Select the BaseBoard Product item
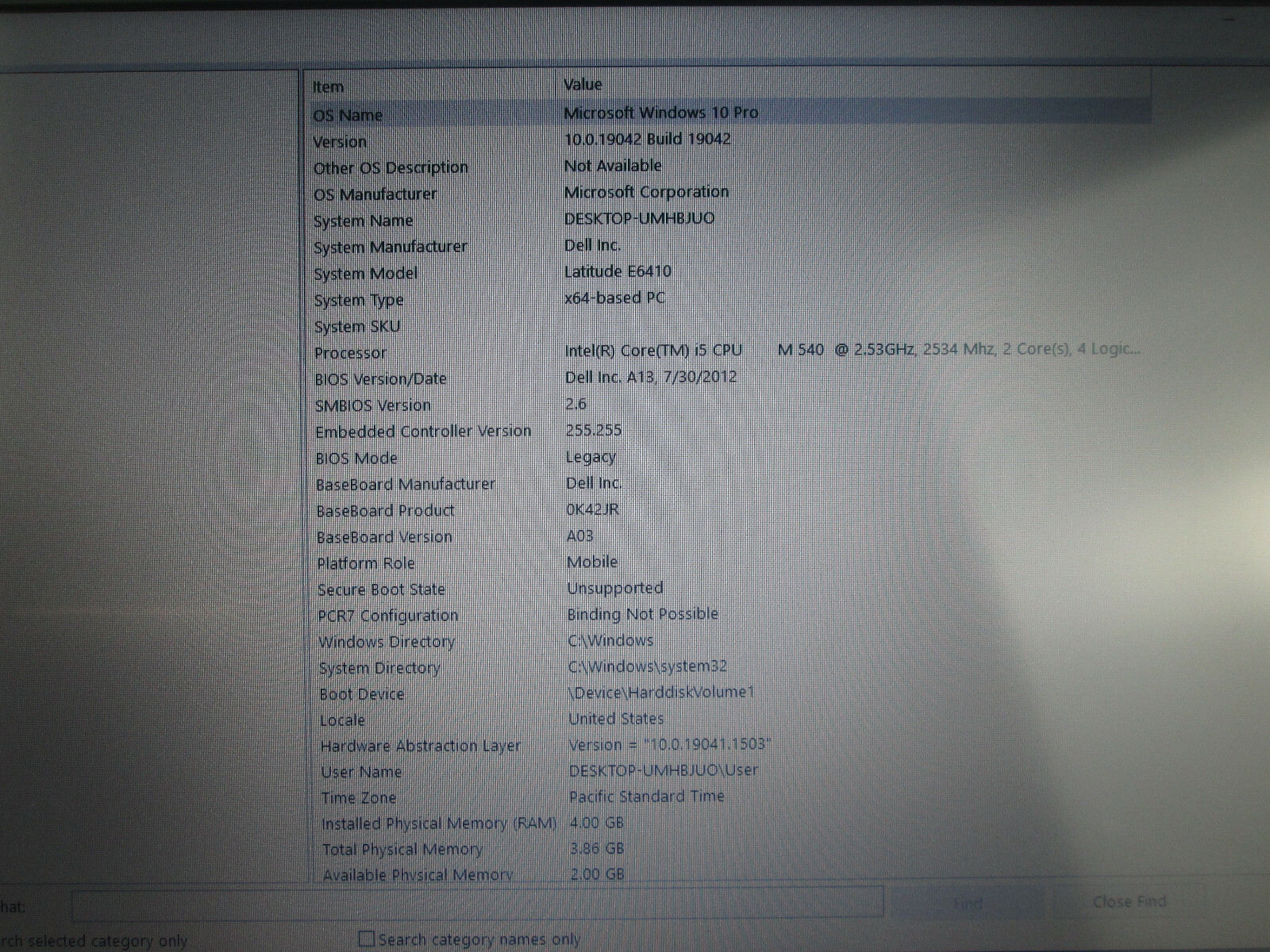The width and height of the screenshot is (1270, 952). coord(385,511)
